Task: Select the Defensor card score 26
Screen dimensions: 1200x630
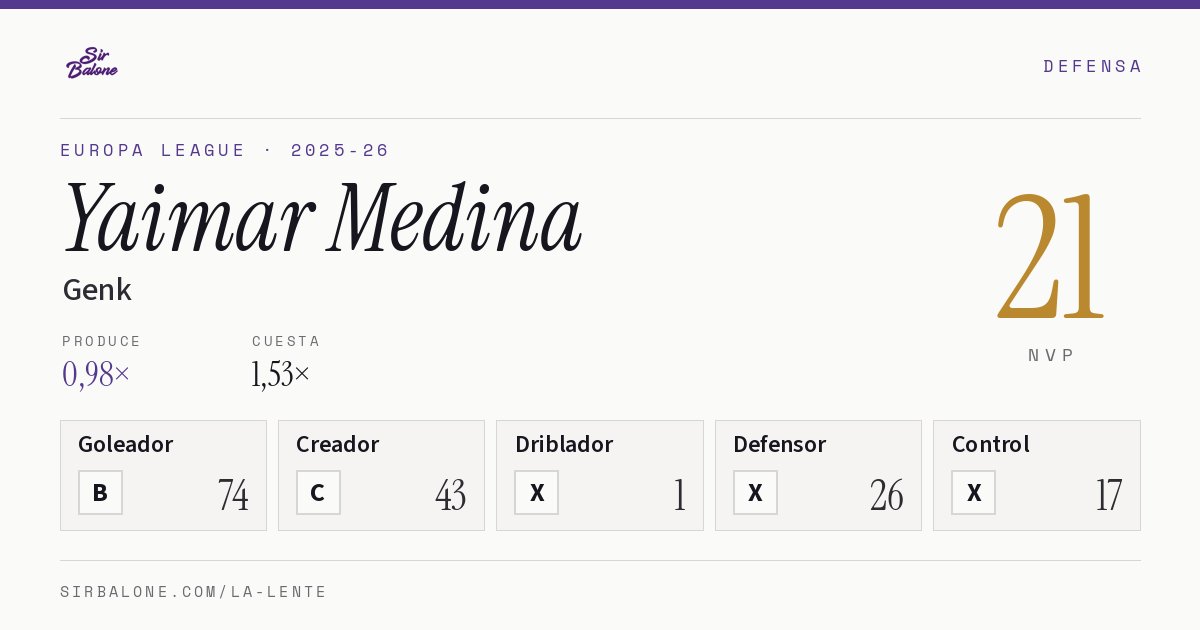Action: [x=886, y=495]
